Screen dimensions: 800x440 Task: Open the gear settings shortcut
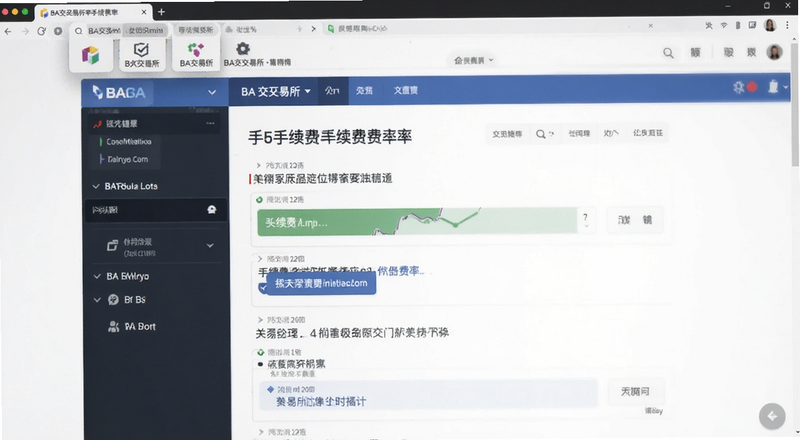point(243,49)
